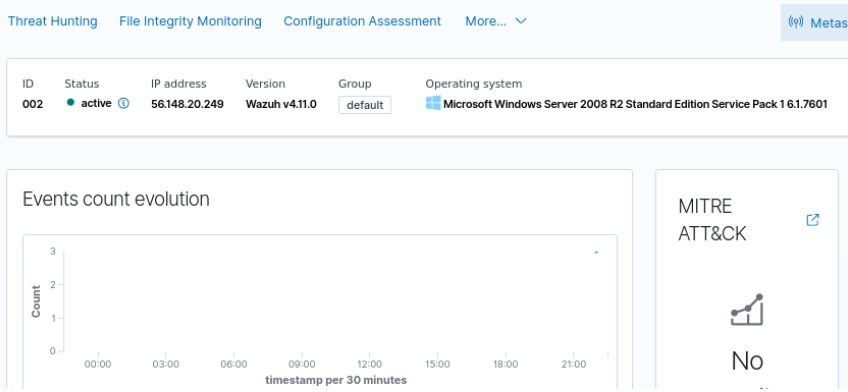
Task: Click timestamp per 30 minutes label
Action: [x=336, y=380]
